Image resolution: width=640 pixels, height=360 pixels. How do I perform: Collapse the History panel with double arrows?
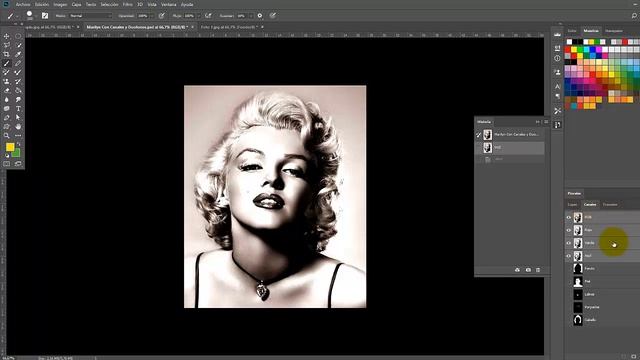click(538, 122)
